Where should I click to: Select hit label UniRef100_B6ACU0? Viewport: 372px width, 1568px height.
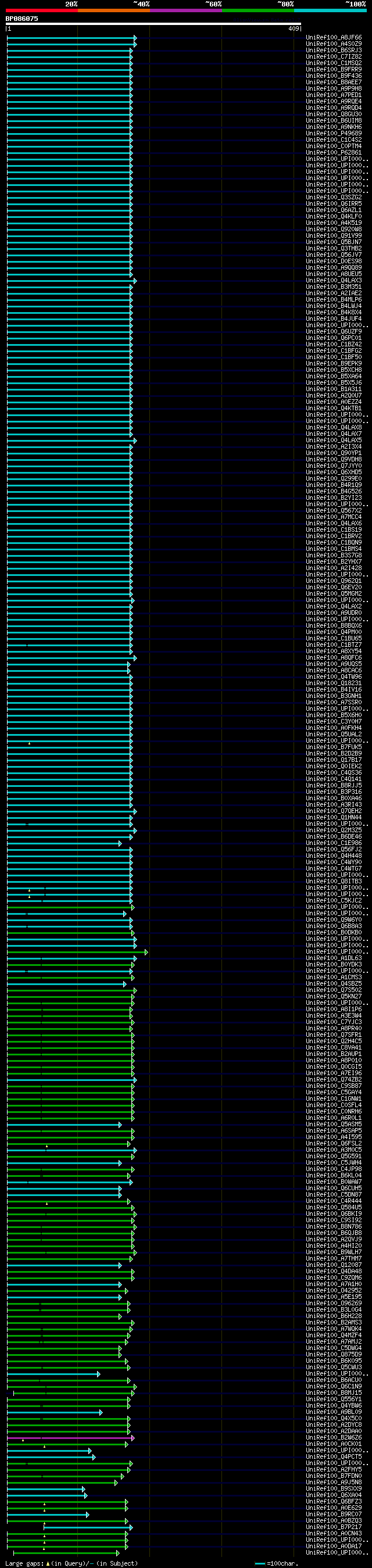[334, 1380]
